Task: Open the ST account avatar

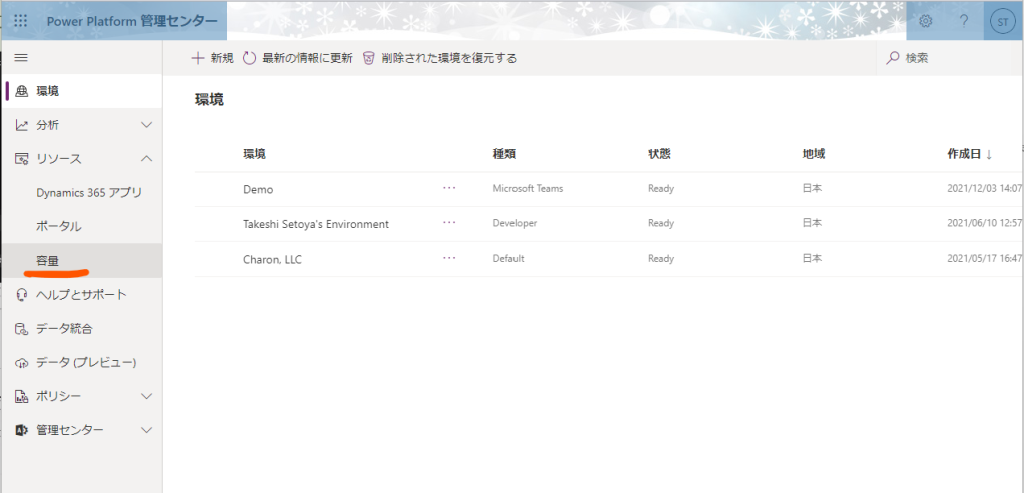Action: pos(1002,22)
